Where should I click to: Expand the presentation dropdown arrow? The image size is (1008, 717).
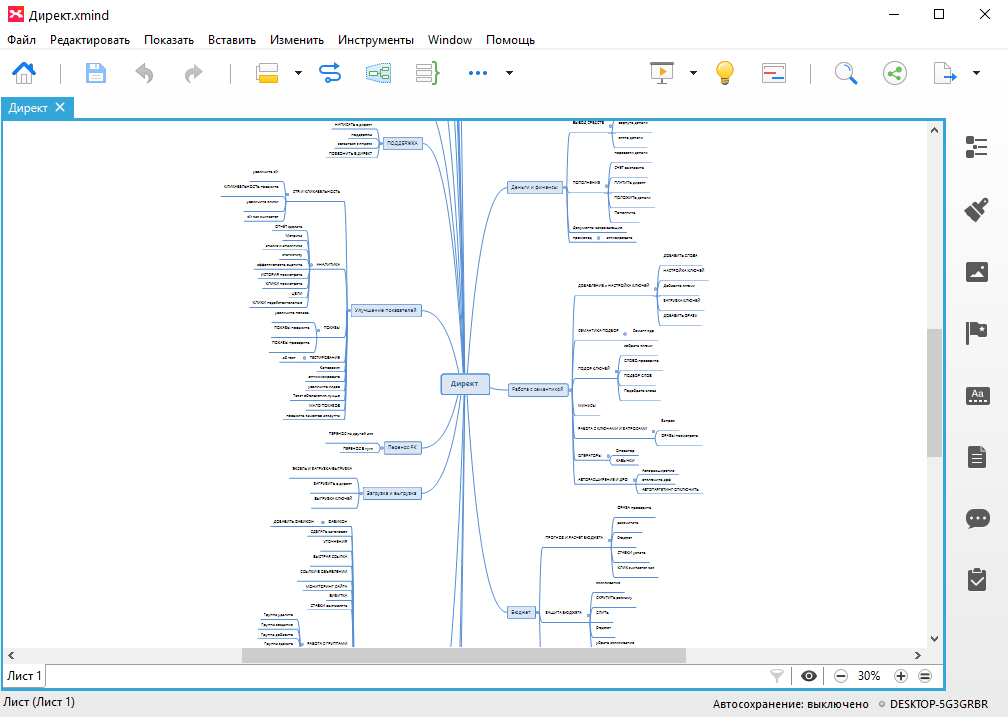(693, 73)
